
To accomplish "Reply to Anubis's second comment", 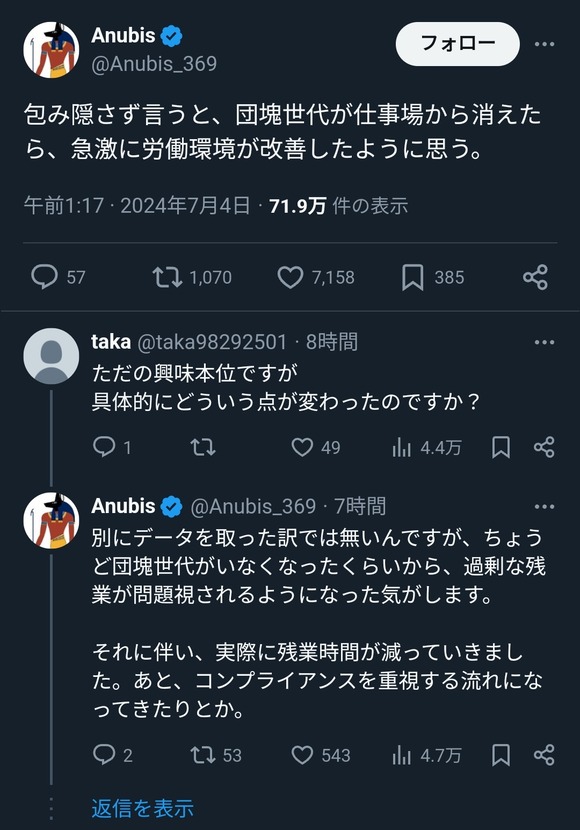I will coord(106,755).
